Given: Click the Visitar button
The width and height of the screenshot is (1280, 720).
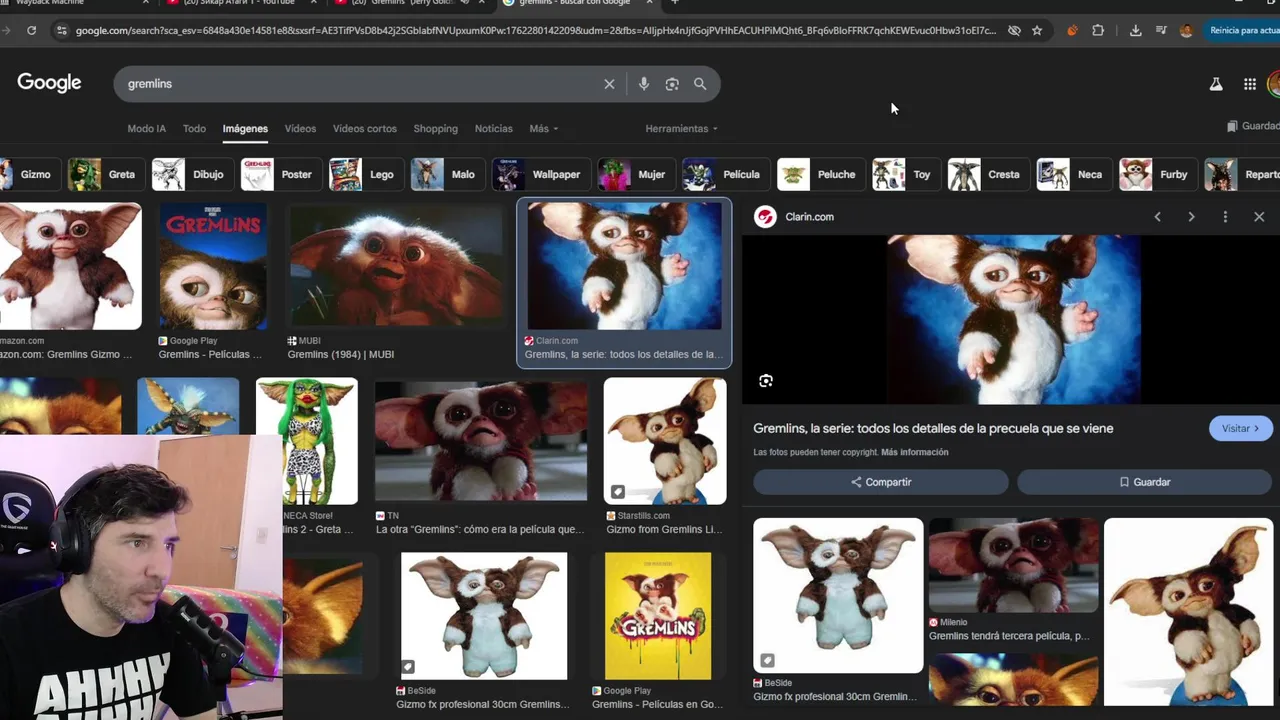Looking at the screenshot, I should click(x=1241, y=429).
